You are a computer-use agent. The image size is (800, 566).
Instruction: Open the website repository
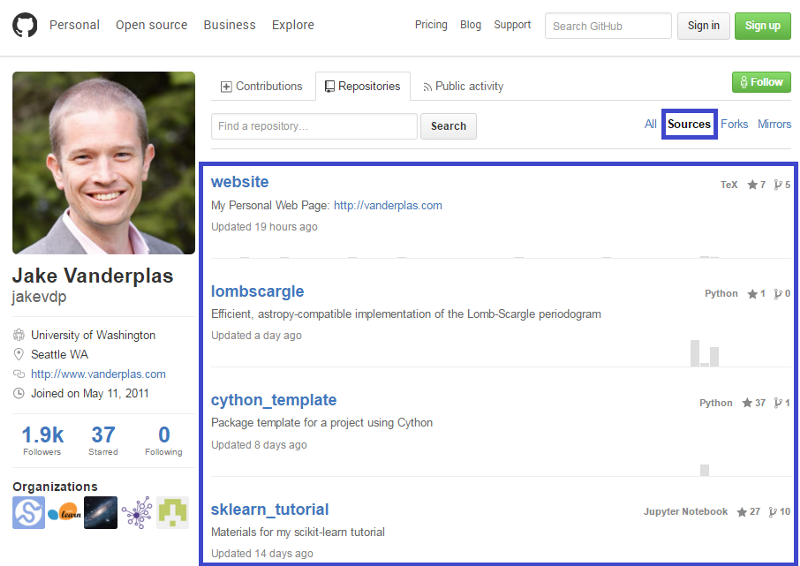[240, 182]
